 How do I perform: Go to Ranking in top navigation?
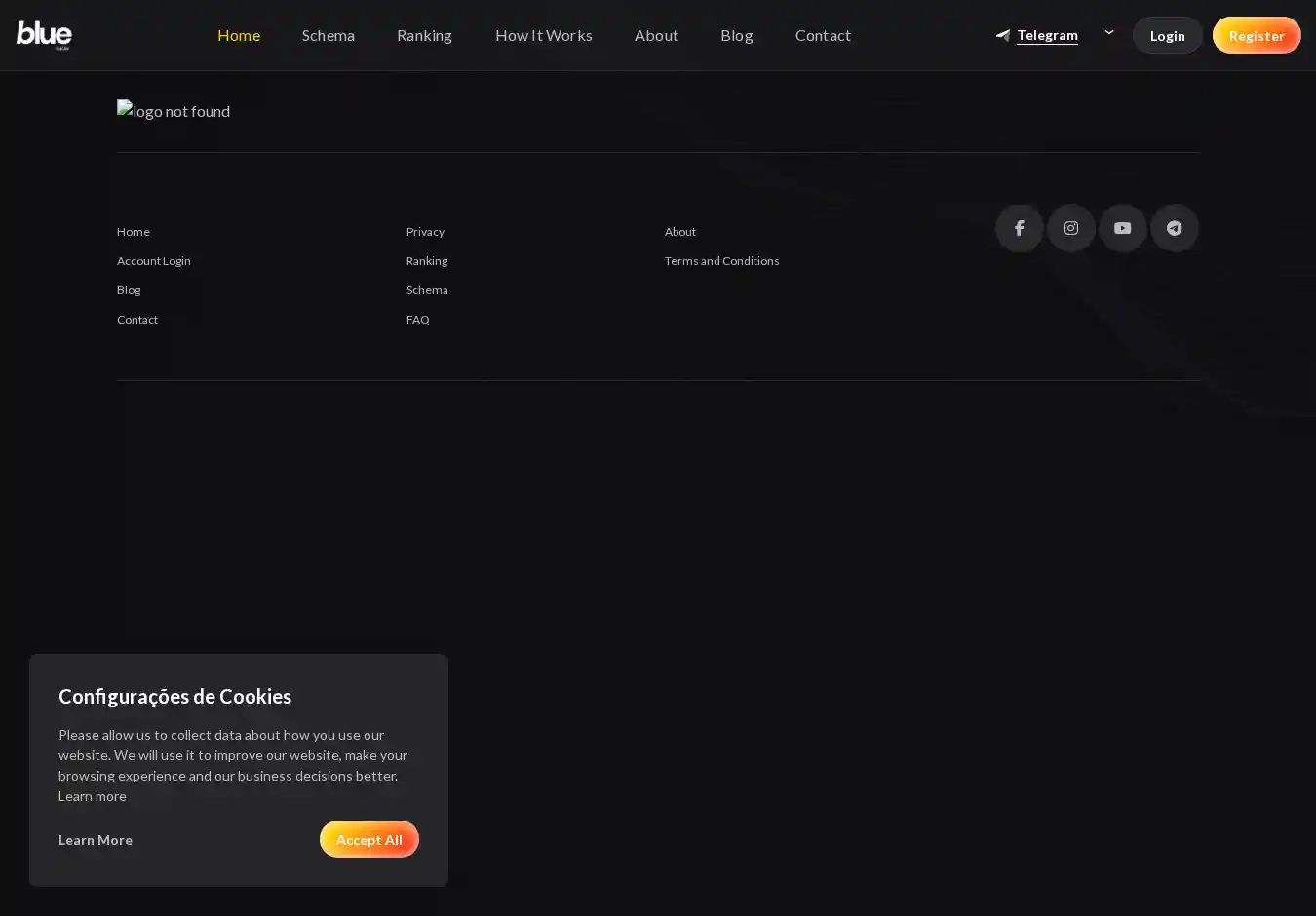[x=424, y=35]
